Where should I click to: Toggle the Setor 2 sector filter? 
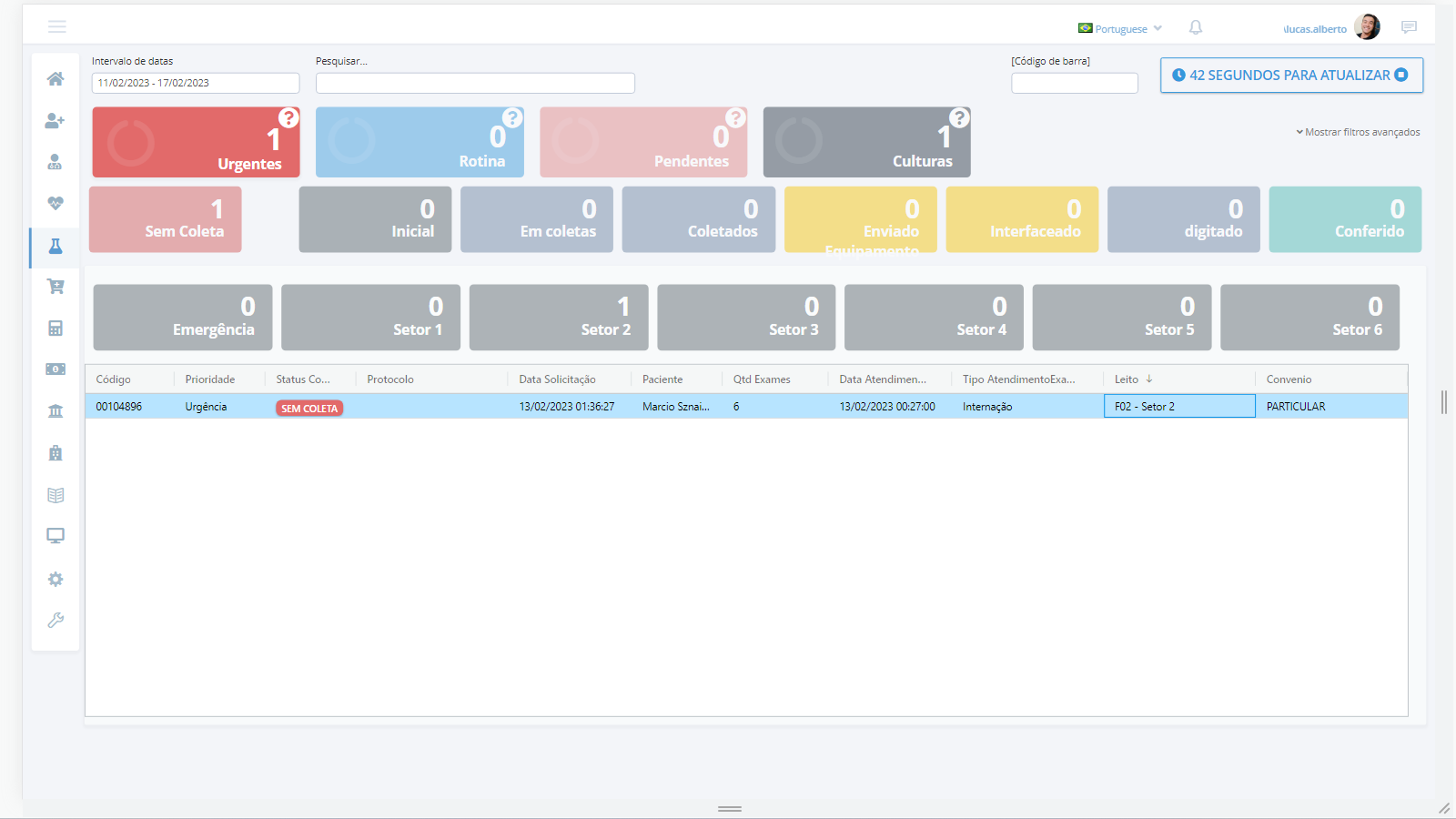559,318
